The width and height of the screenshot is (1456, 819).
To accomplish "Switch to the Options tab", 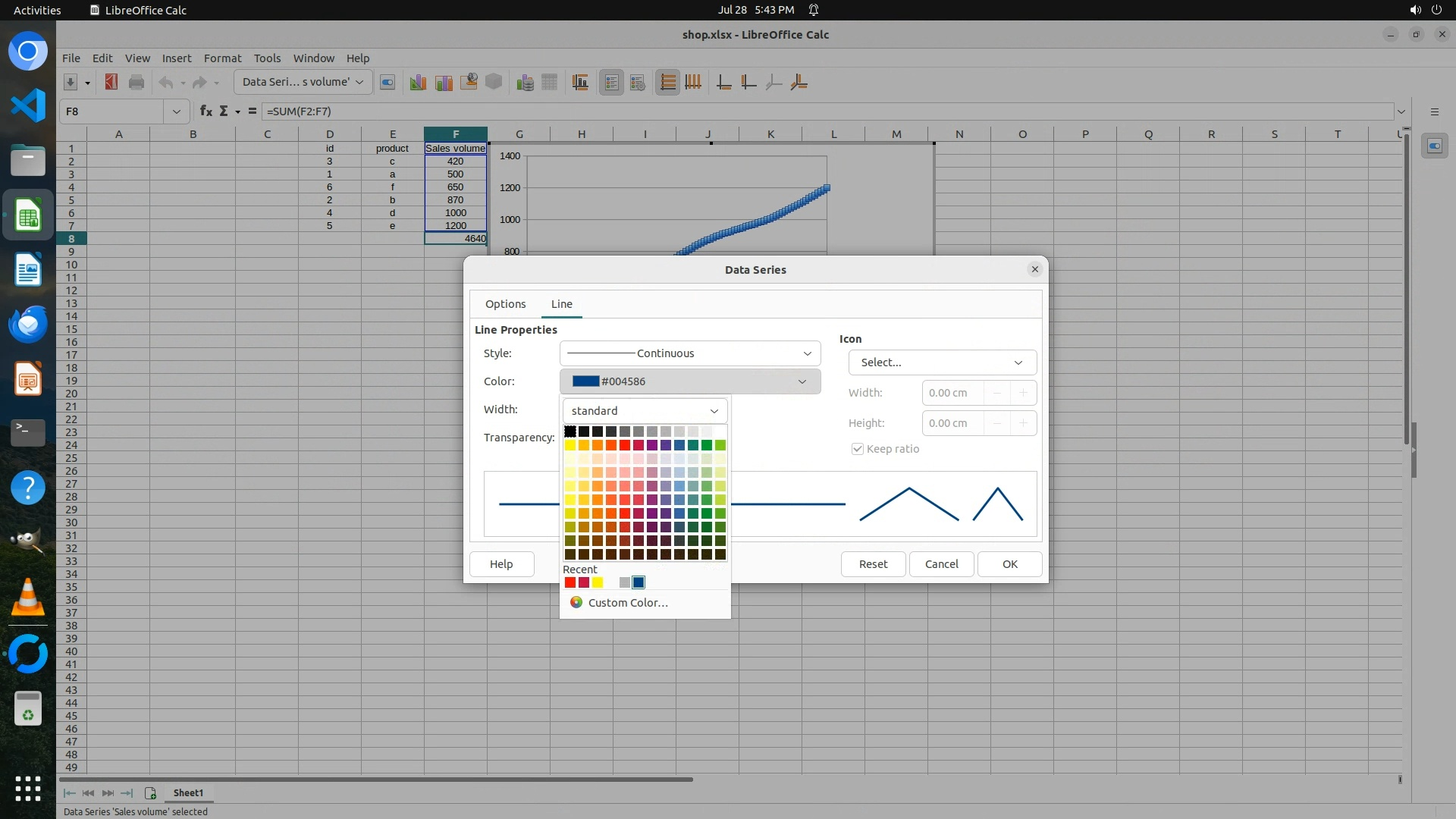I will click(x=505, y=304).
